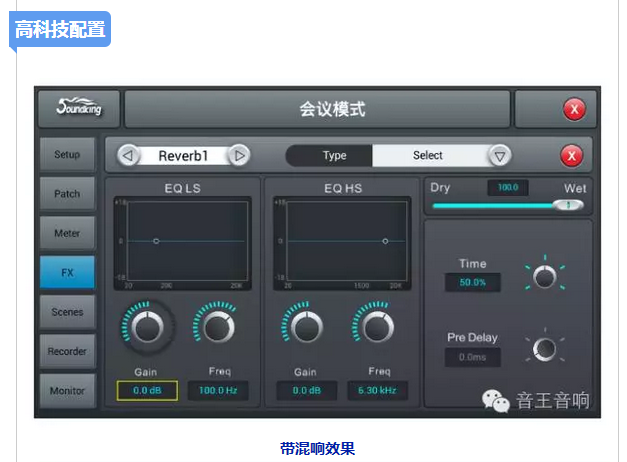Click the next effect right arrow
The height and width of the screenshot is (462, 627).
click(239, 155)
